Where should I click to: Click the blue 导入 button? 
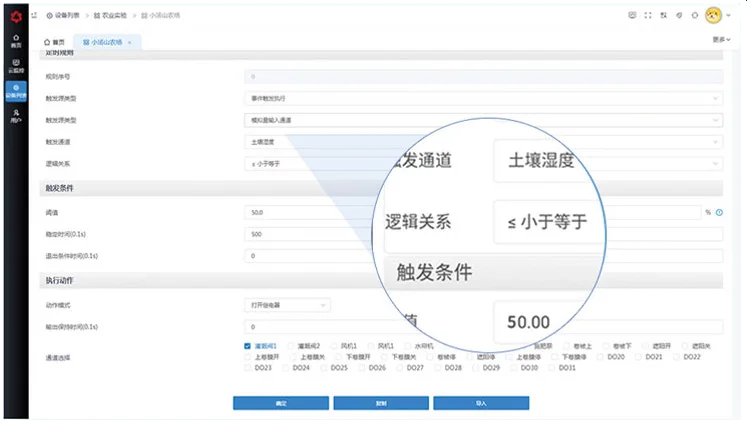click(x=481, y=403)
